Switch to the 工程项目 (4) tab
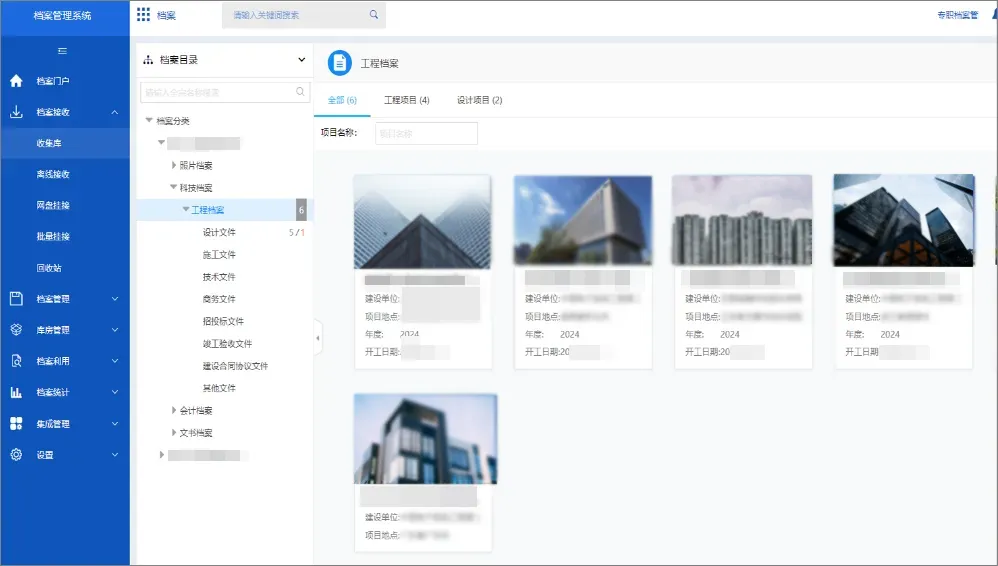The image size is (998, 566). (x=407, y=100)
